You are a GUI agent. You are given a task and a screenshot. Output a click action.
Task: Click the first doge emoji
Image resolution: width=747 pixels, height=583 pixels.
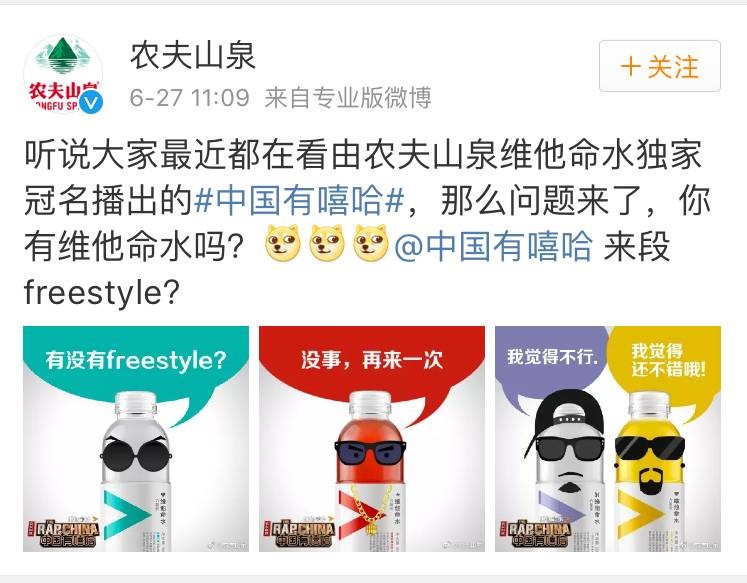[283, 243]
